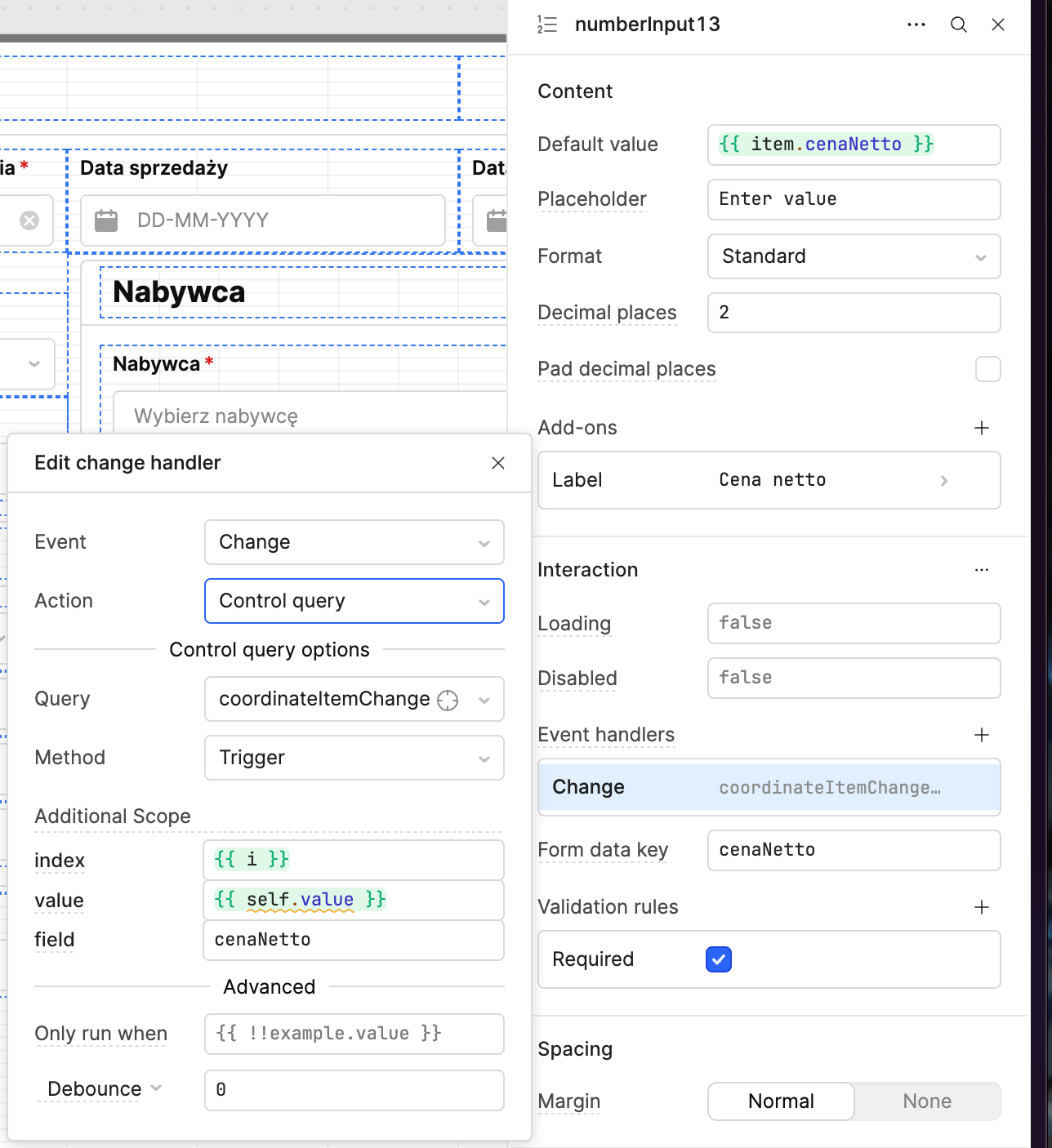
Task: Click the calendar icon in Data sprzedaży
Action: tap(106, 220)
